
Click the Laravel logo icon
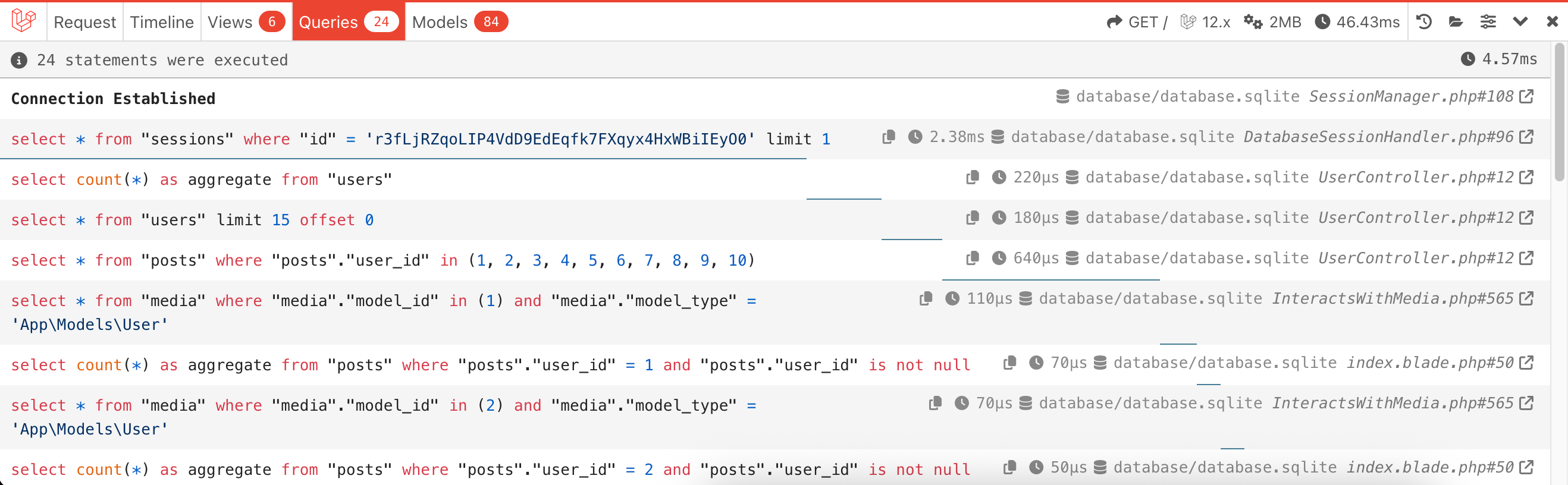(23, 21)
